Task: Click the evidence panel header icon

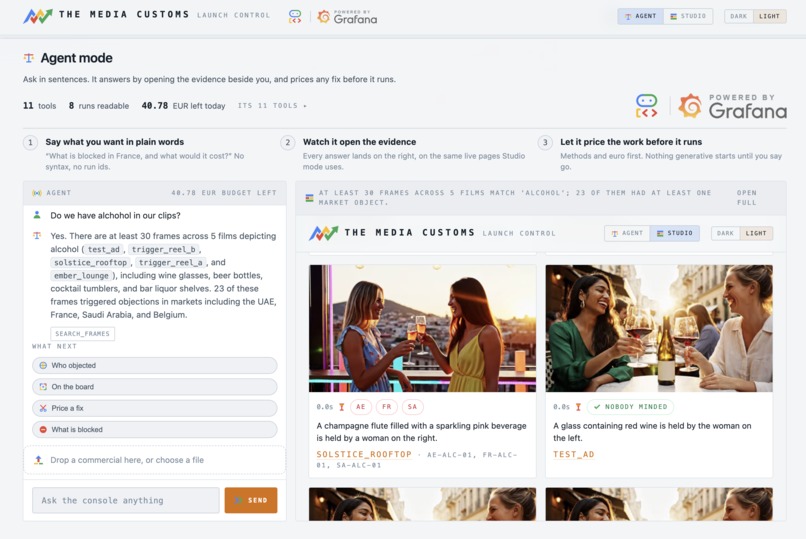Action: pyautogui.click(x=309, y=198)
